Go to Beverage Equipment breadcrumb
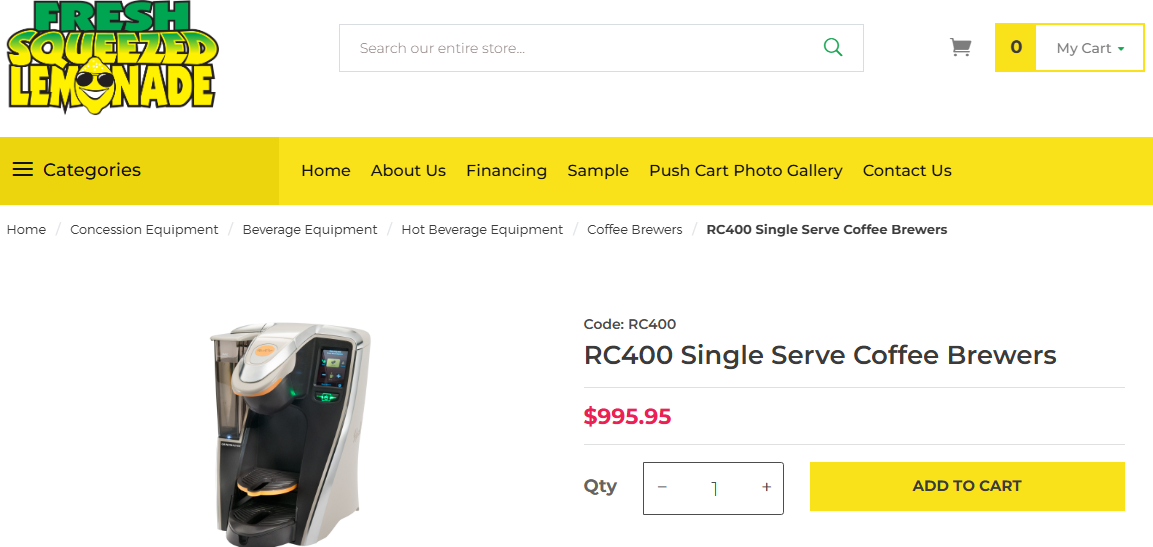This screenshot has width=1153, height=547. pyautogui.click(x=310, y=230)
